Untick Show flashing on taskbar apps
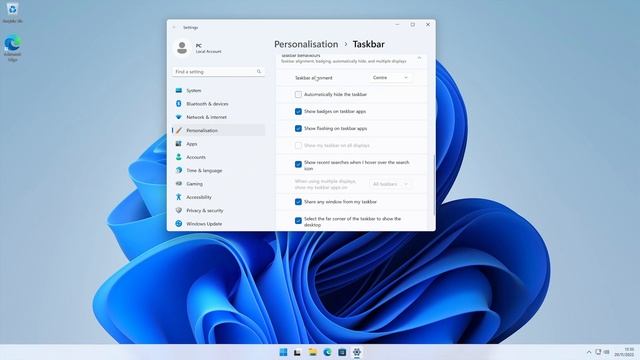This screenshot has width=640, height=360. click(298, 129)
